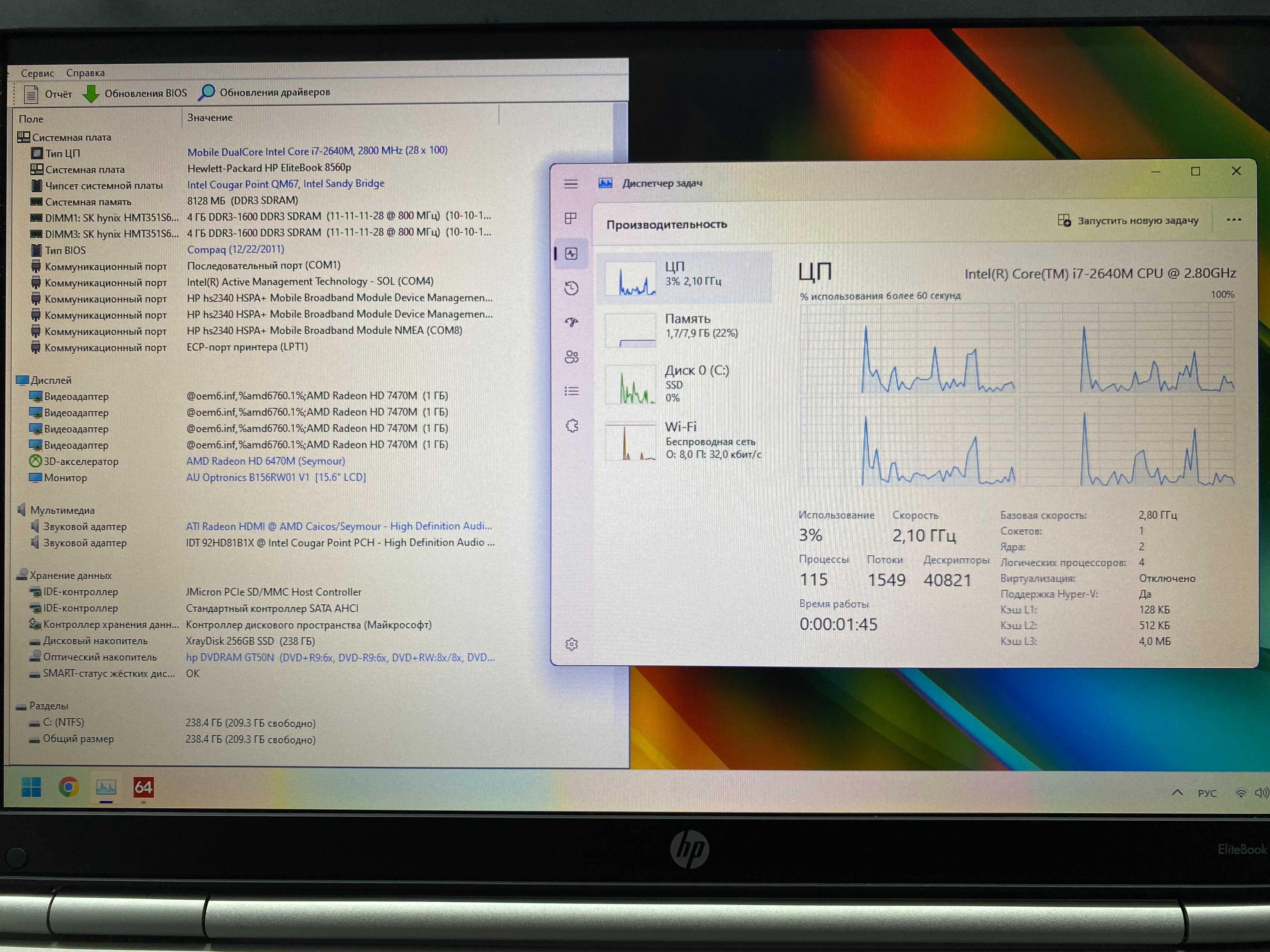The width and height of the screenshot is (1270, 952).
Task: Open hp DVDRAM GT50N optical drive link
Action: (x=340, y=657)
